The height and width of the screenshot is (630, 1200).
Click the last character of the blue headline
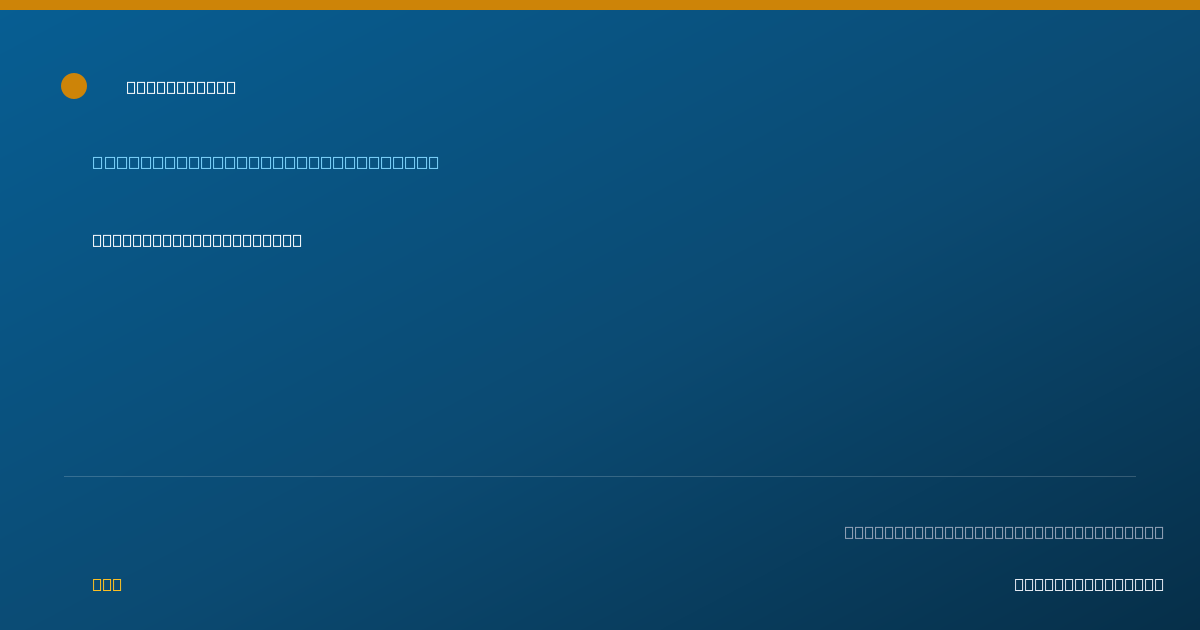(433, 162)
